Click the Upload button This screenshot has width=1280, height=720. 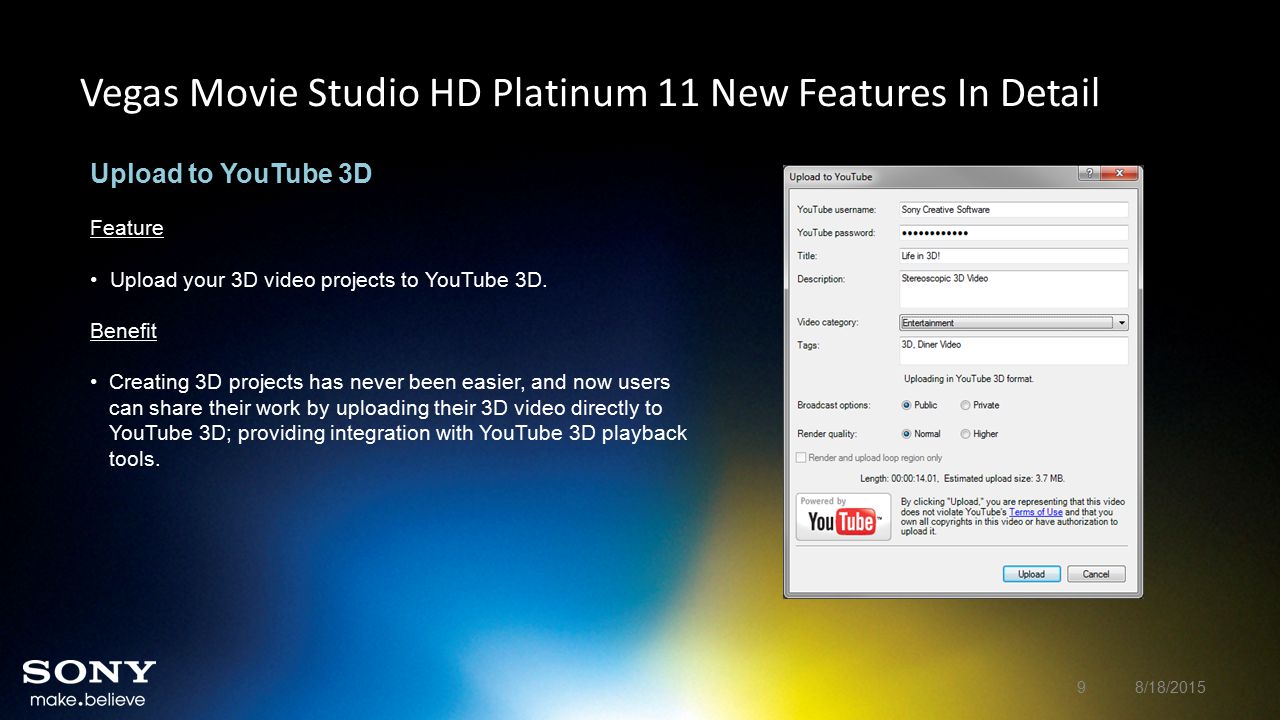click(1031, 574)
